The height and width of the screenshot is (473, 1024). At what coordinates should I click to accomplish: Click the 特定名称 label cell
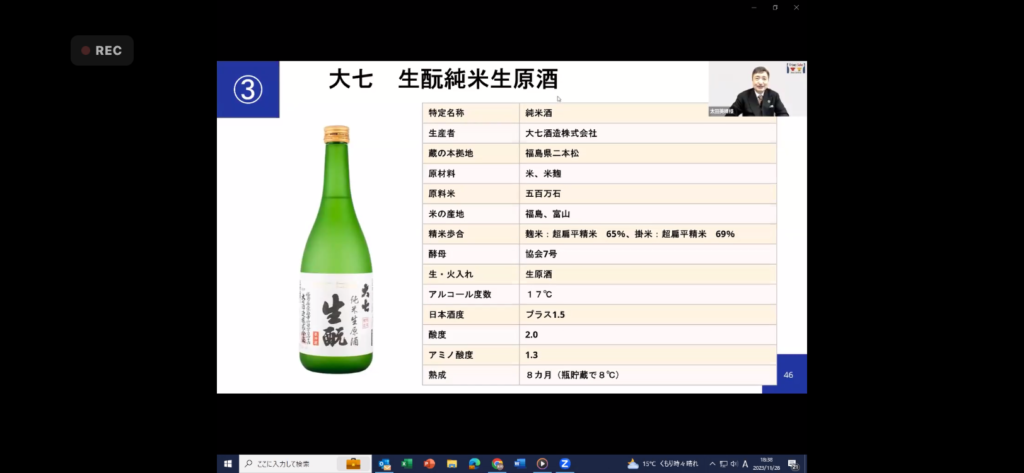point(471,112)
